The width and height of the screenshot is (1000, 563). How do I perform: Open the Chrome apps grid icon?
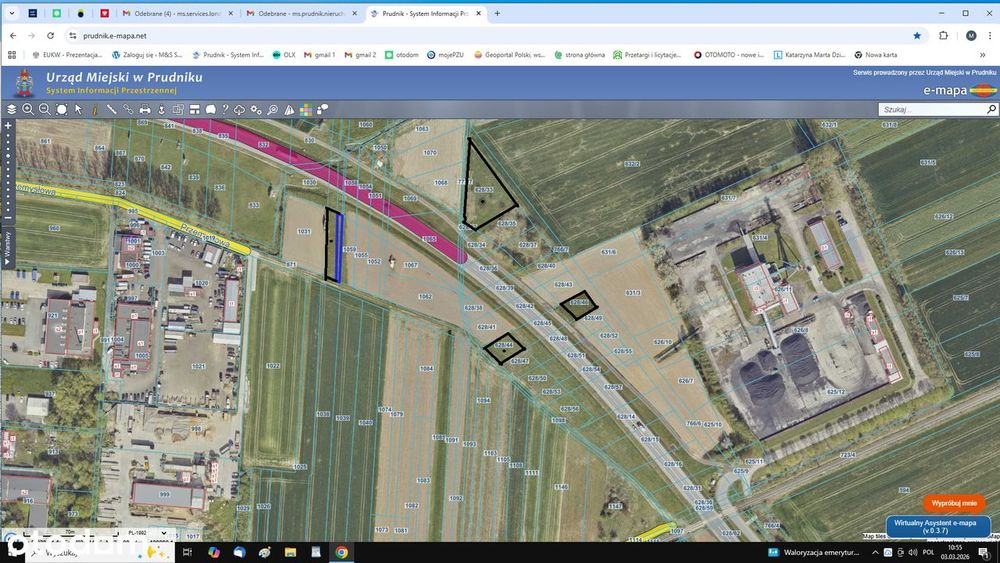(x=11, y=55)
